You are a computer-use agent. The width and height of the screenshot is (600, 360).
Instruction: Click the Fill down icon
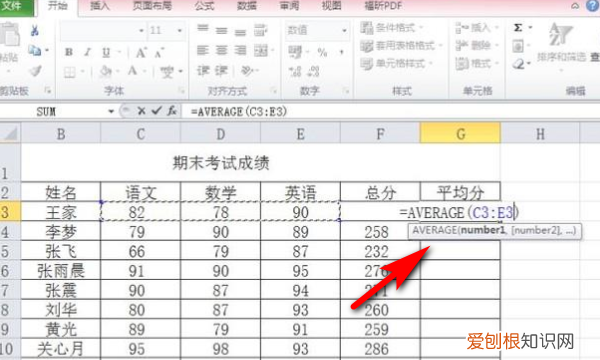518,47
